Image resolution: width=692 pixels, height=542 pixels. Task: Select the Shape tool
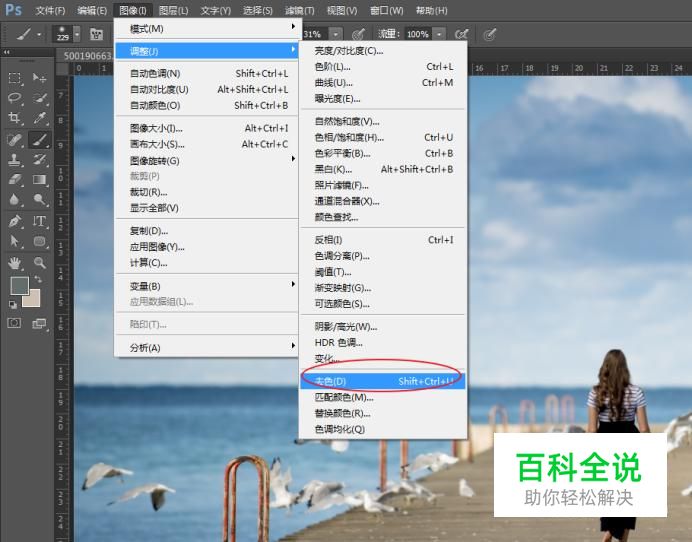39,241
